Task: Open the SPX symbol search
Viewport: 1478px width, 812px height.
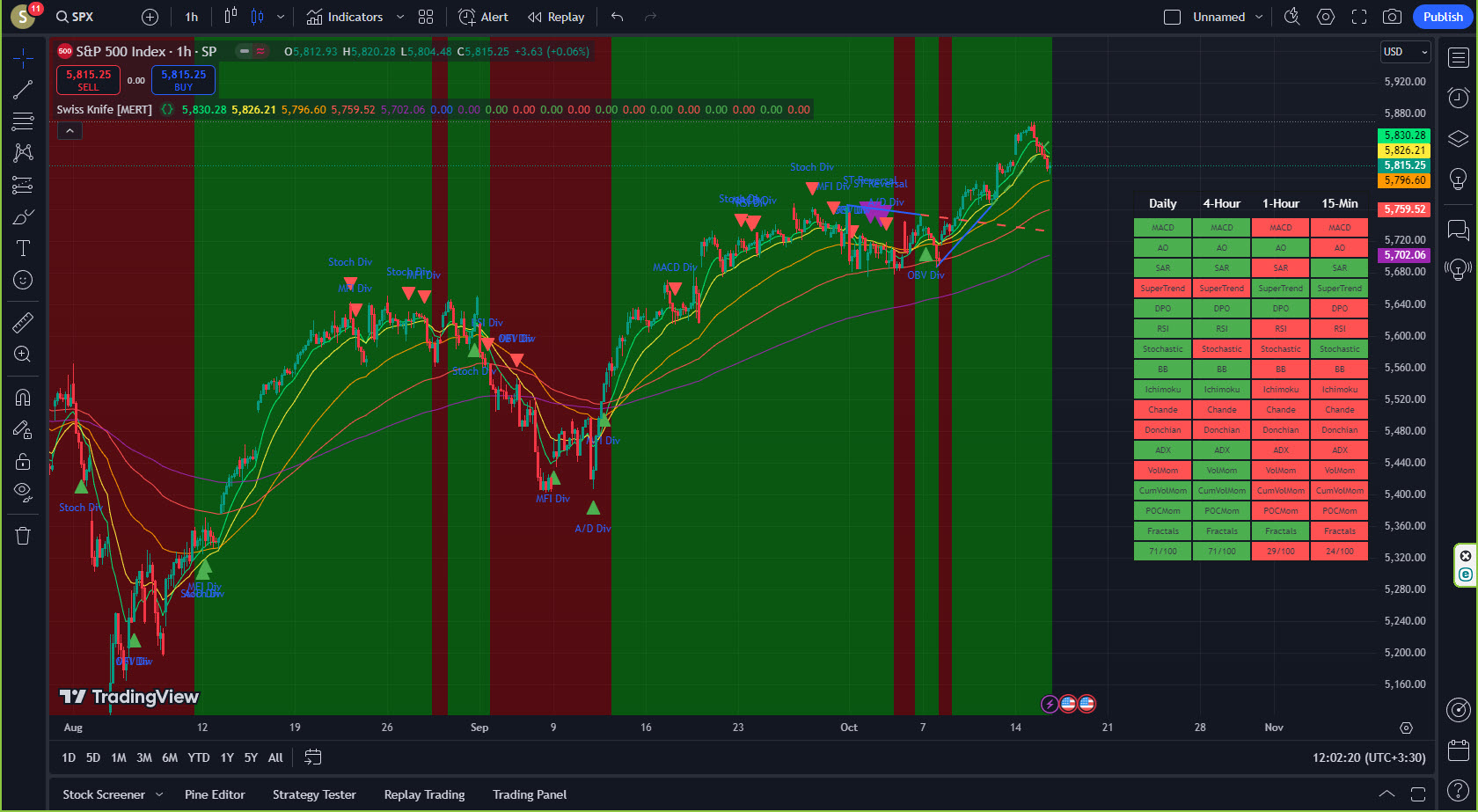Action: [75, 17]
